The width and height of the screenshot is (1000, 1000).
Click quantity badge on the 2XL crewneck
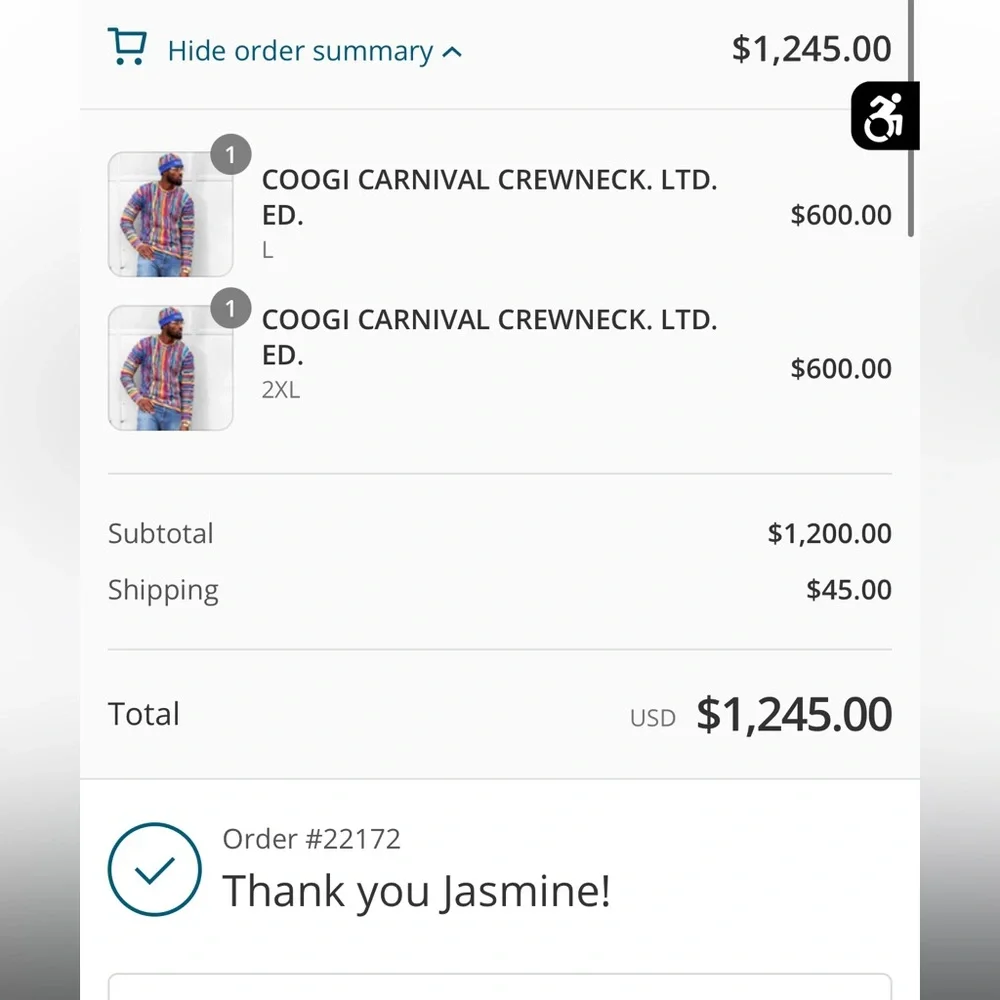coord(231,308)
